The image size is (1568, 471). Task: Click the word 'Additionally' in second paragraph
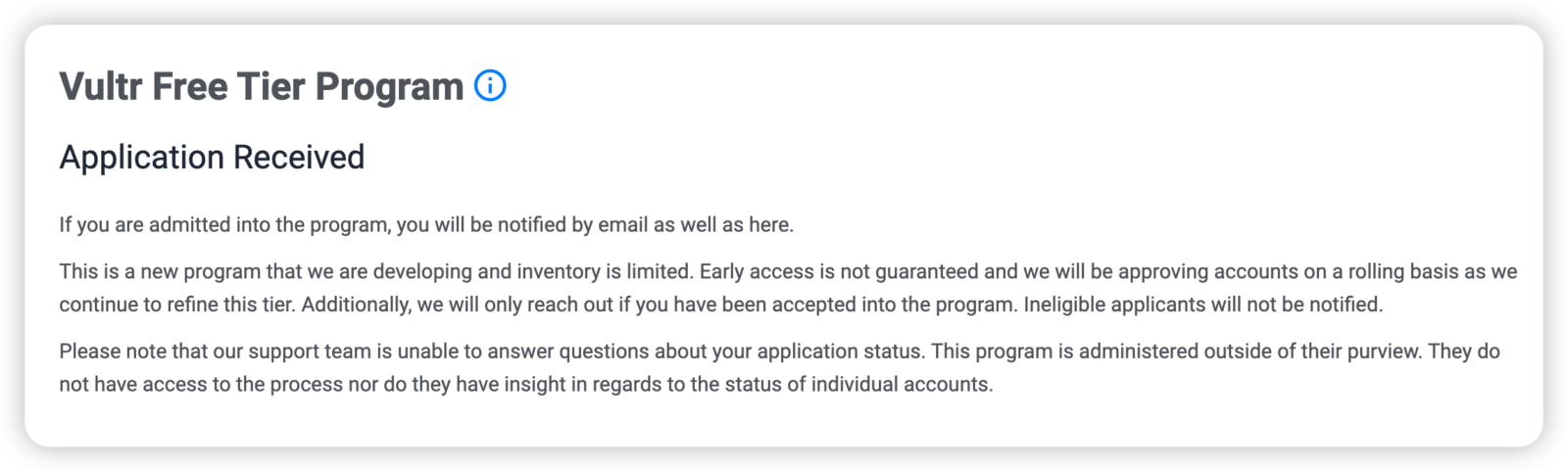pos(356,305)
